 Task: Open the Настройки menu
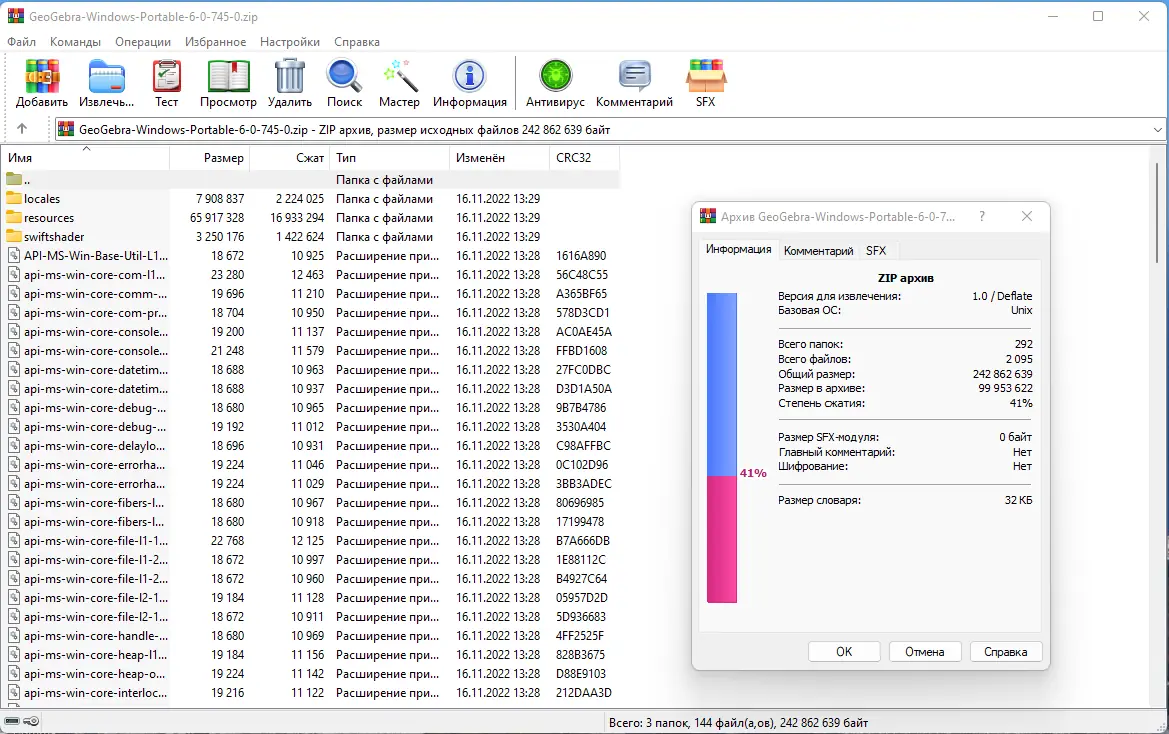[290, 42]
